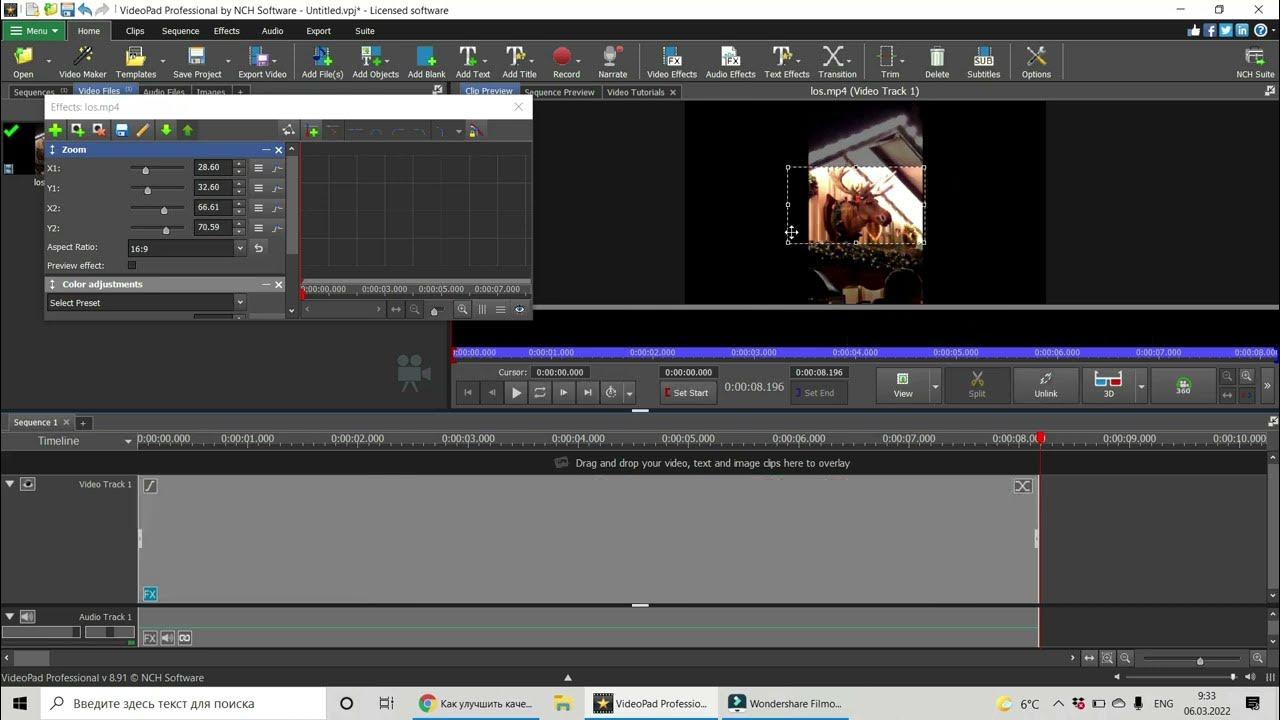The height and width of the screenshot is (720, 1280).
Task: Switch to Video Tutorials tab
Action: [637, 92]
